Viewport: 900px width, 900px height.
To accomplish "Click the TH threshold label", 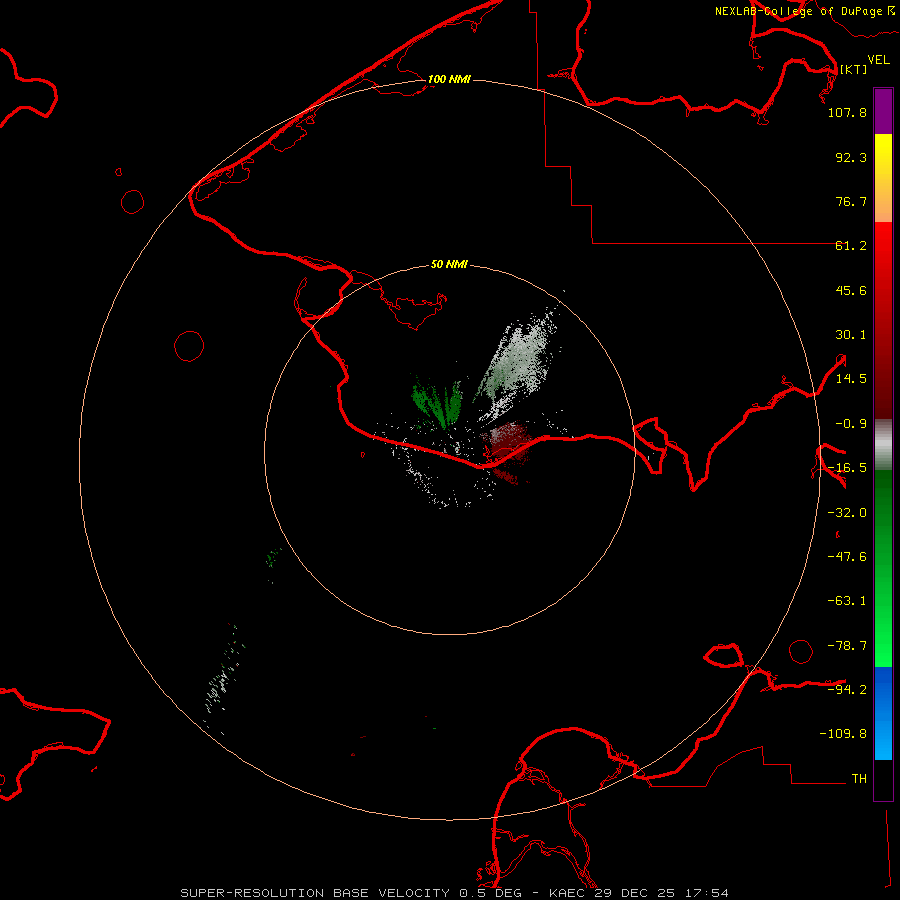I will [859, 779].
